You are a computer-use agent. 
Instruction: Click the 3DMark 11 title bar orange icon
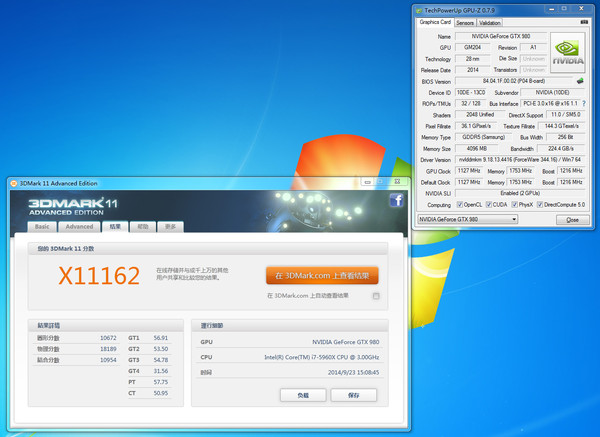pos(14,183)
